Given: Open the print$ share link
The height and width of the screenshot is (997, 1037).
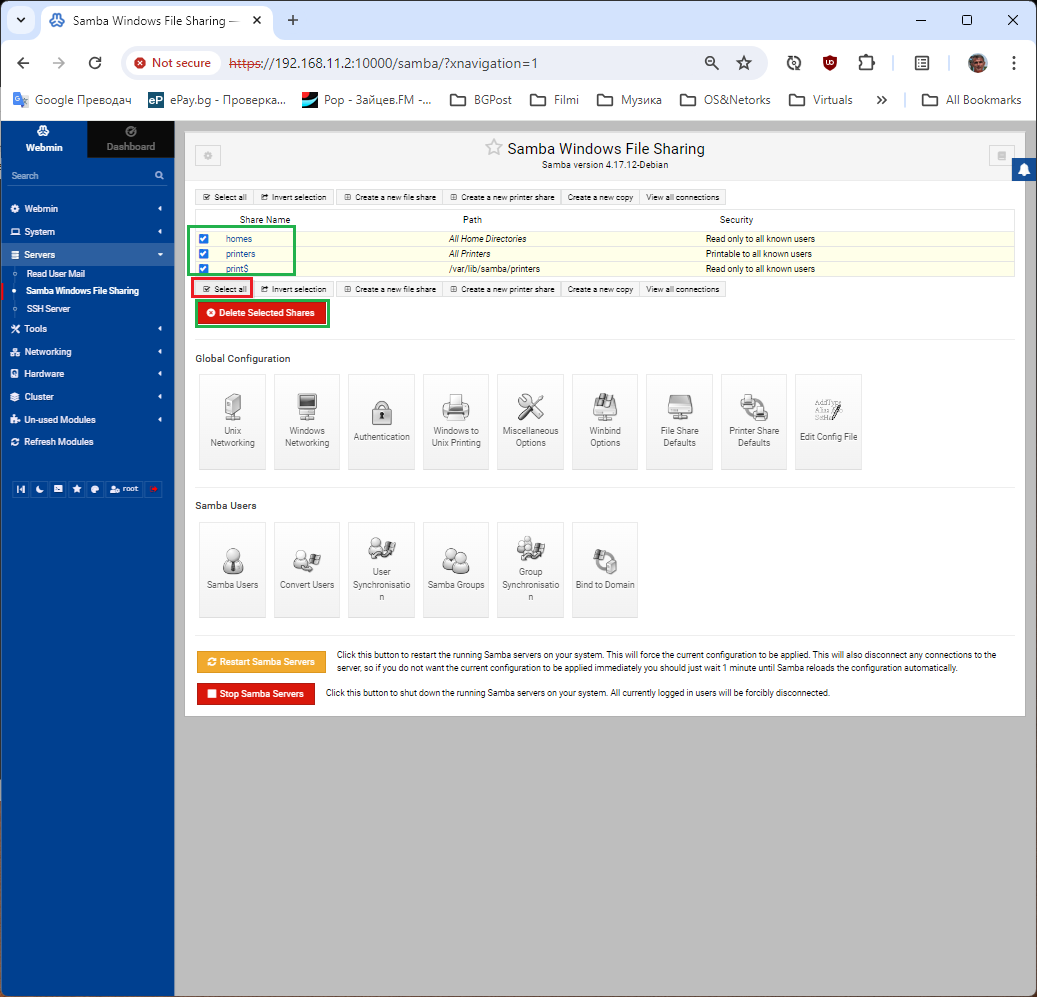Looking at the screenshot, I should (237, 268).
